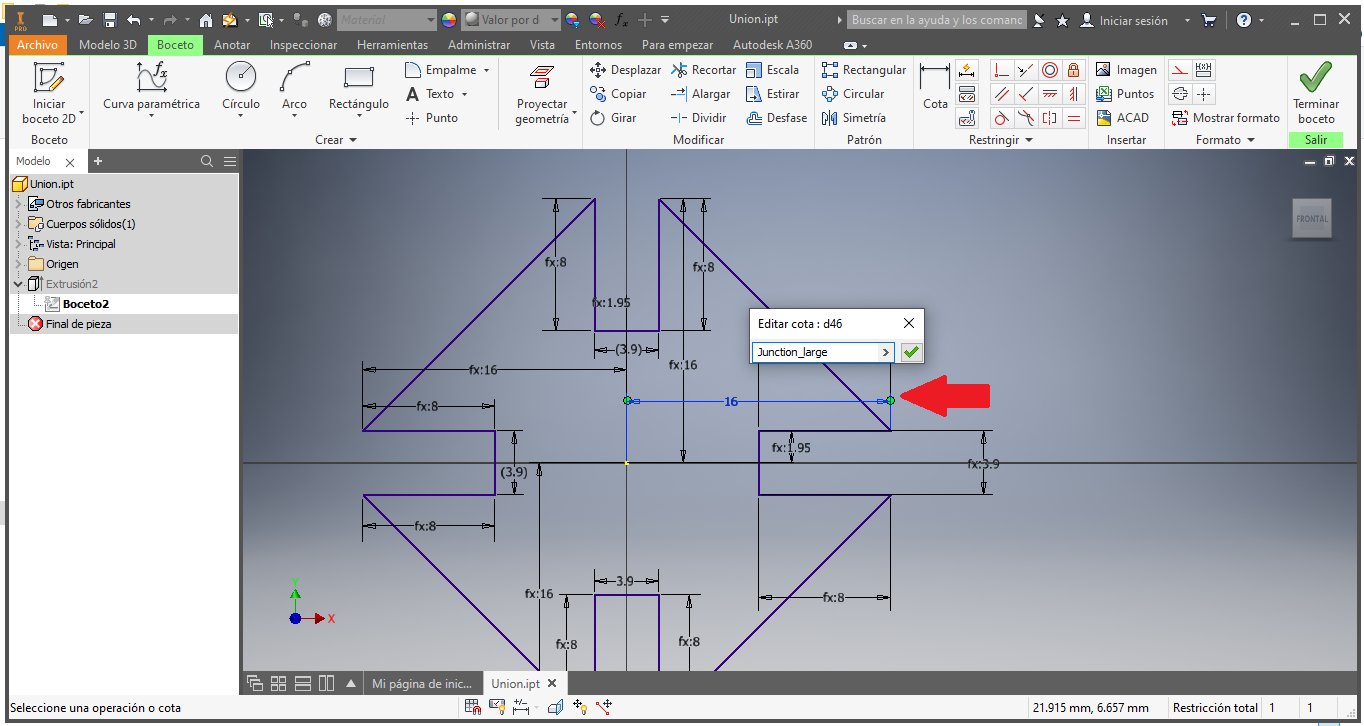Select the Estirar stretch tool
Viewport: 1364px width, 726px height.
772,94
